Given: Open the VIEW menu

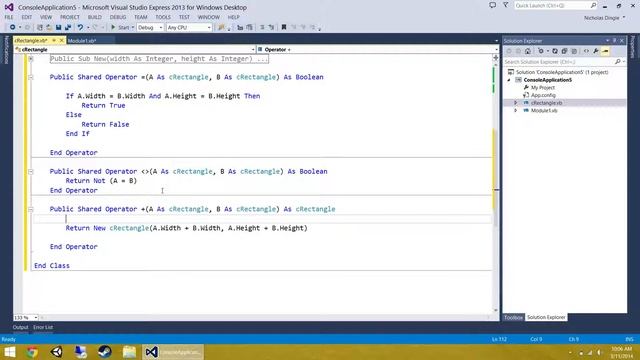Looking at the screenshot, I should [46, 17].
